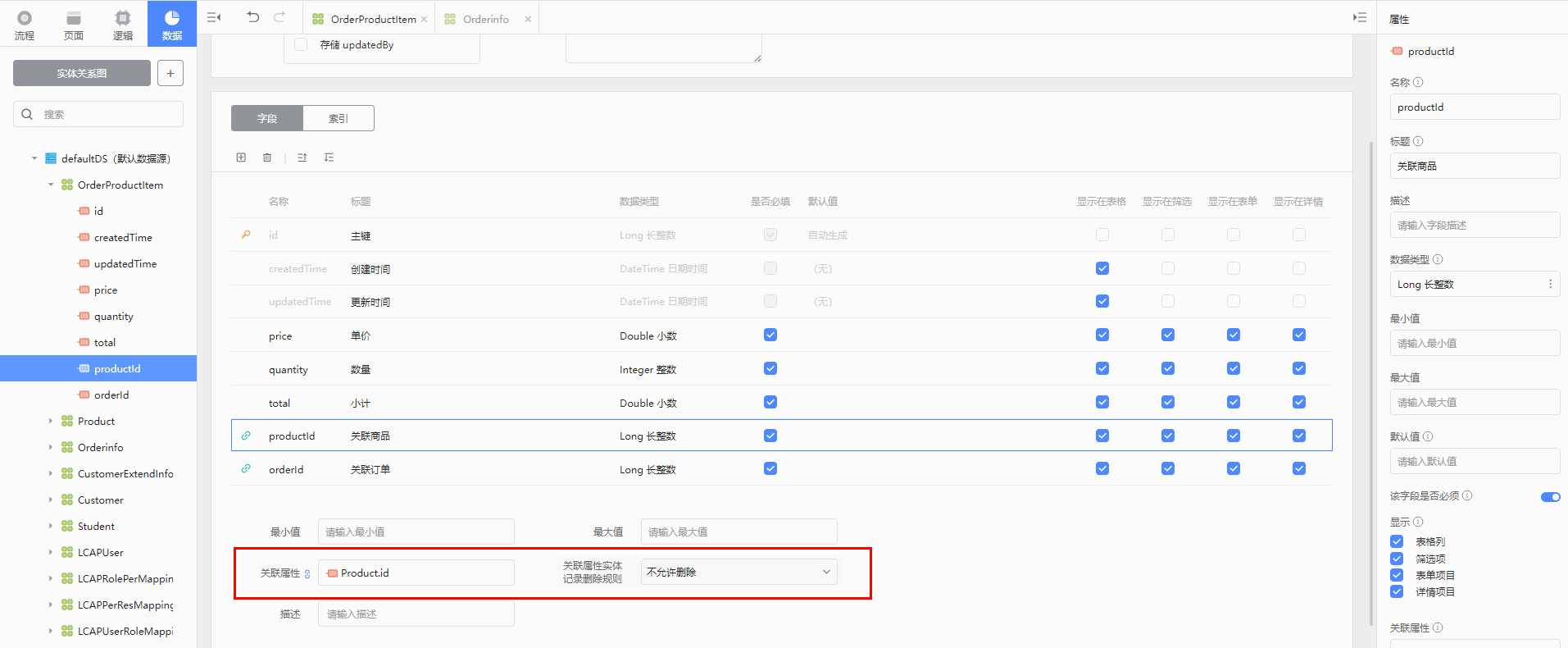
Task: Click the key icon on id row
Action: [246, 235]
